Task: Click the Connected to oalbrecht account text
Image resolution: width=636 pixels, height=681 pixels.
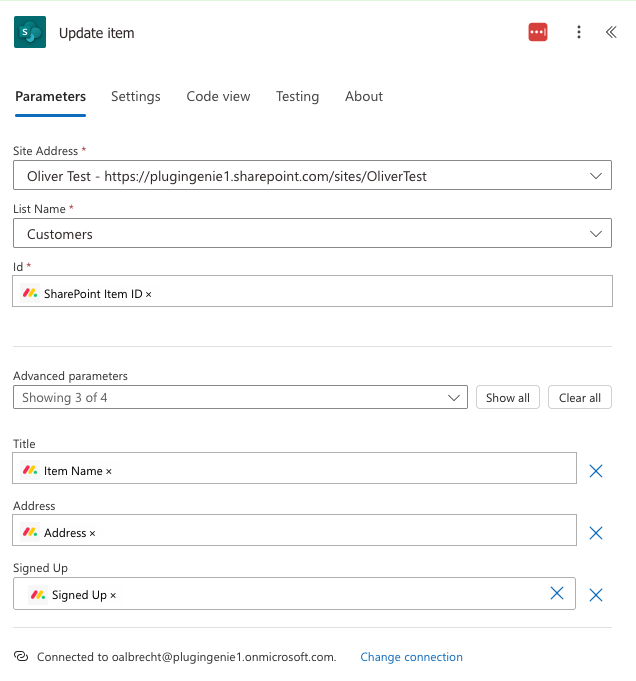Action: [187, 657]
